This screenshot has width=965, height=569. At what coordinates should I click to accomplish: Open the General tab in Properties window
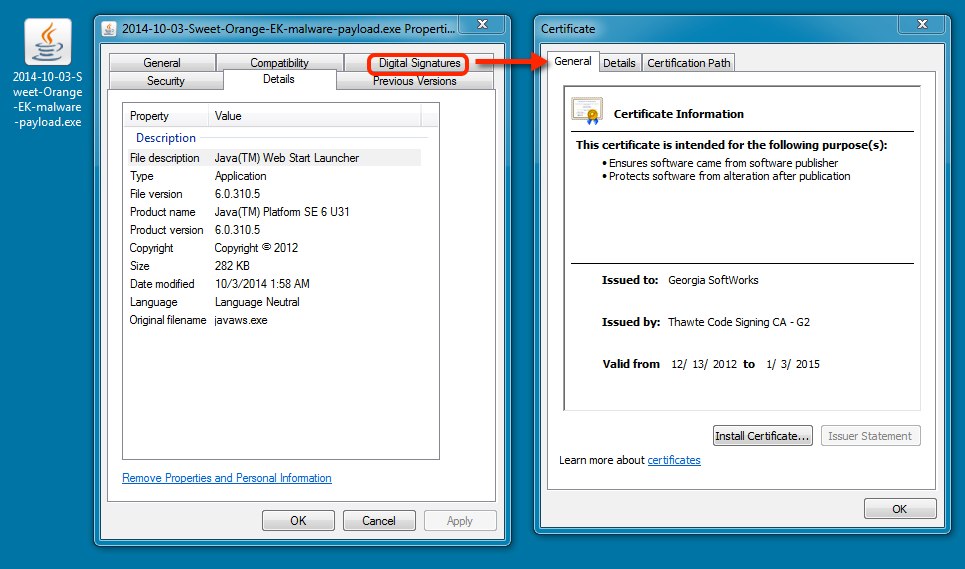[162, 63]
